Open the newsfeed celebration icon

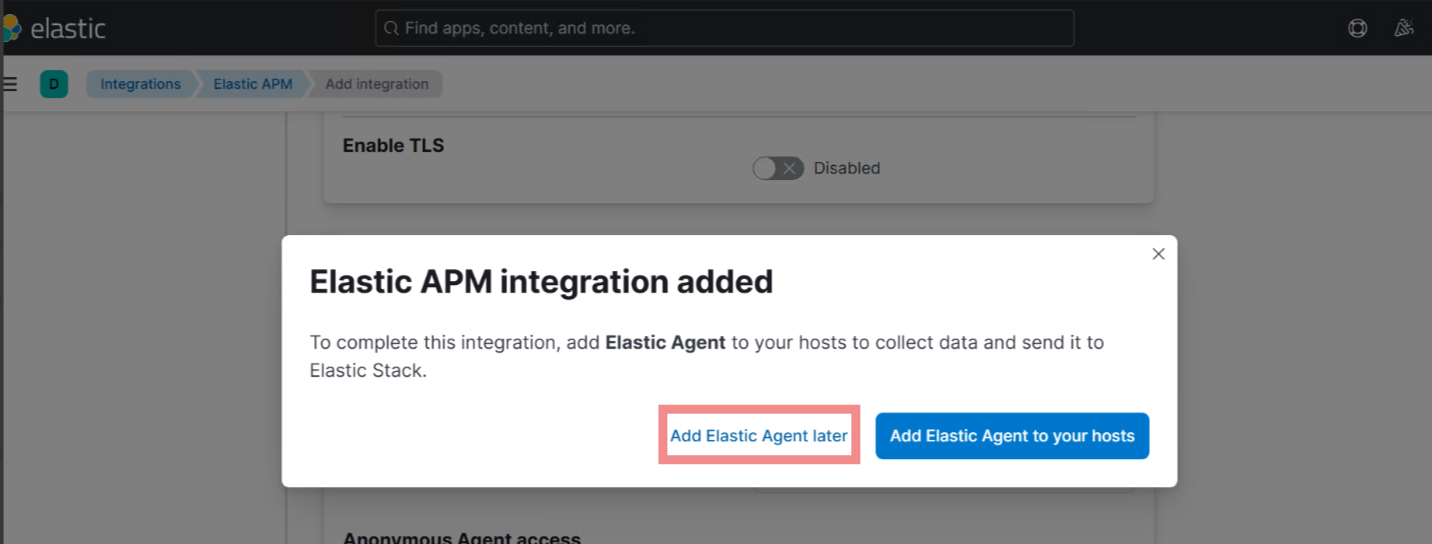(x=1404, y=28)
